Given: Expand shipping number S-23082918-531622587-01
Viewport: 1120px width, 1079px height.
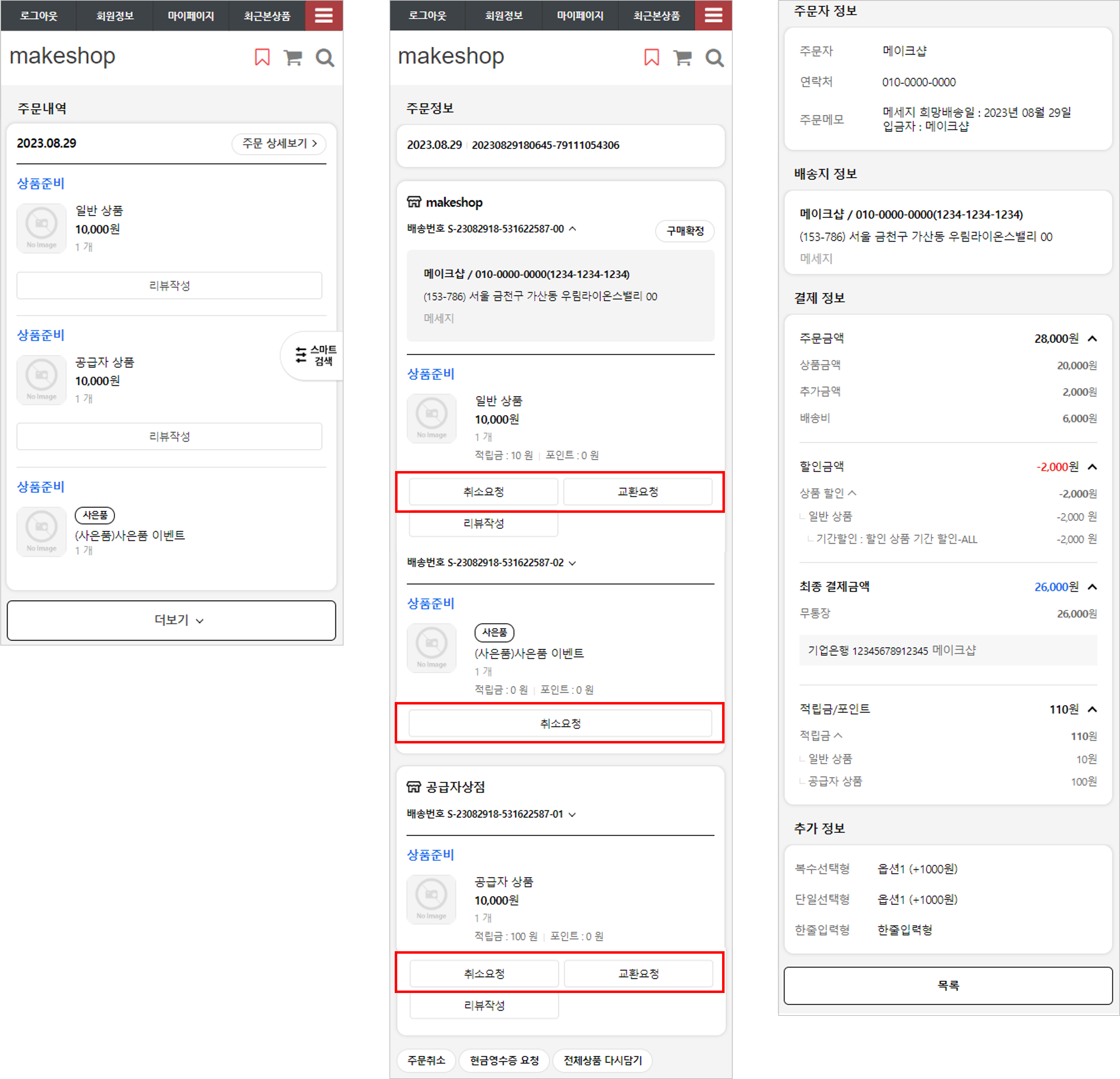Looking at the screenshot, I should click(572, 814).
